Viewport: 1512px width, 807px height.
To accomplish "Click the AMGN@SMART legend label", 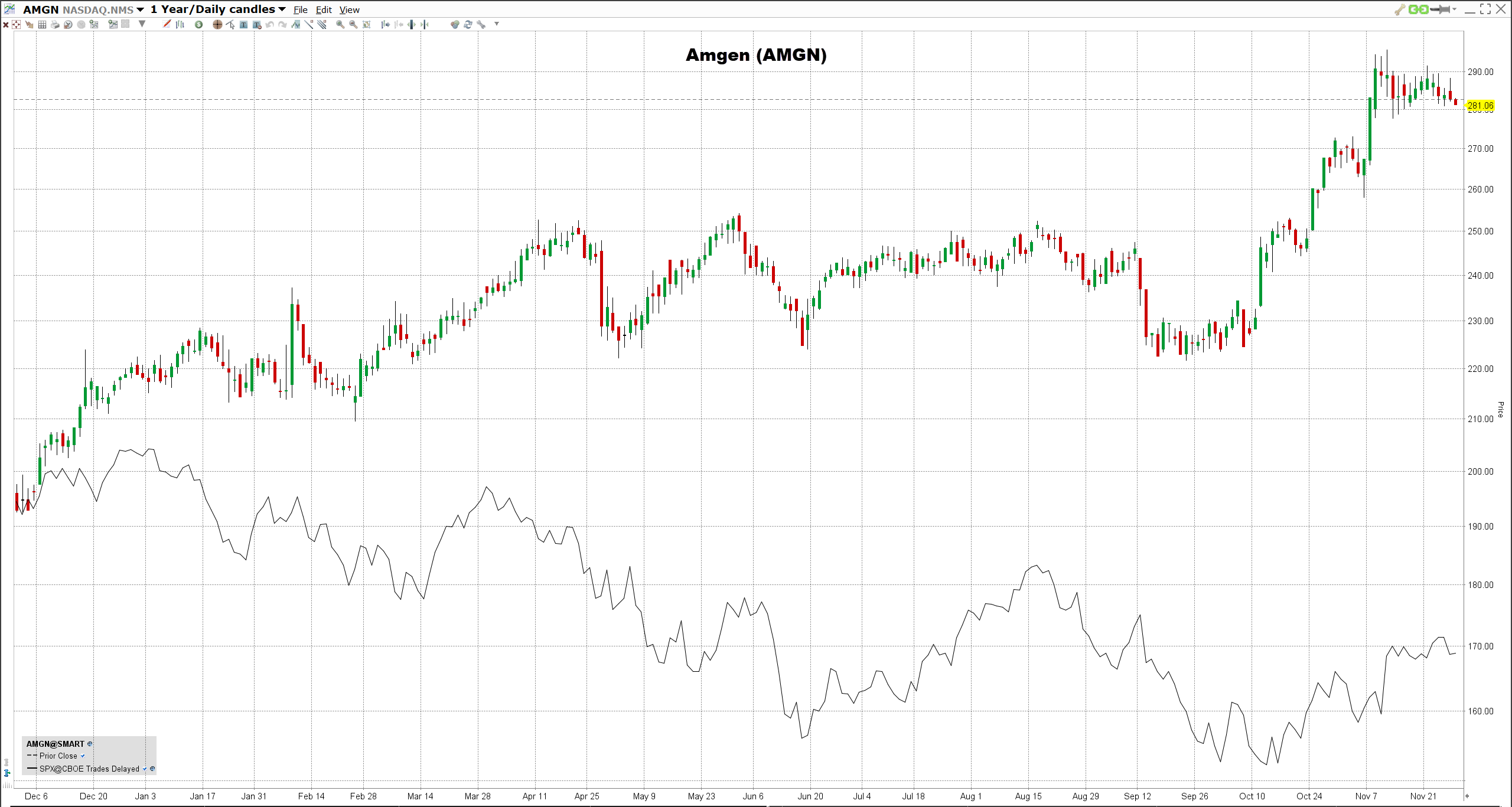I will pos(56,744).
